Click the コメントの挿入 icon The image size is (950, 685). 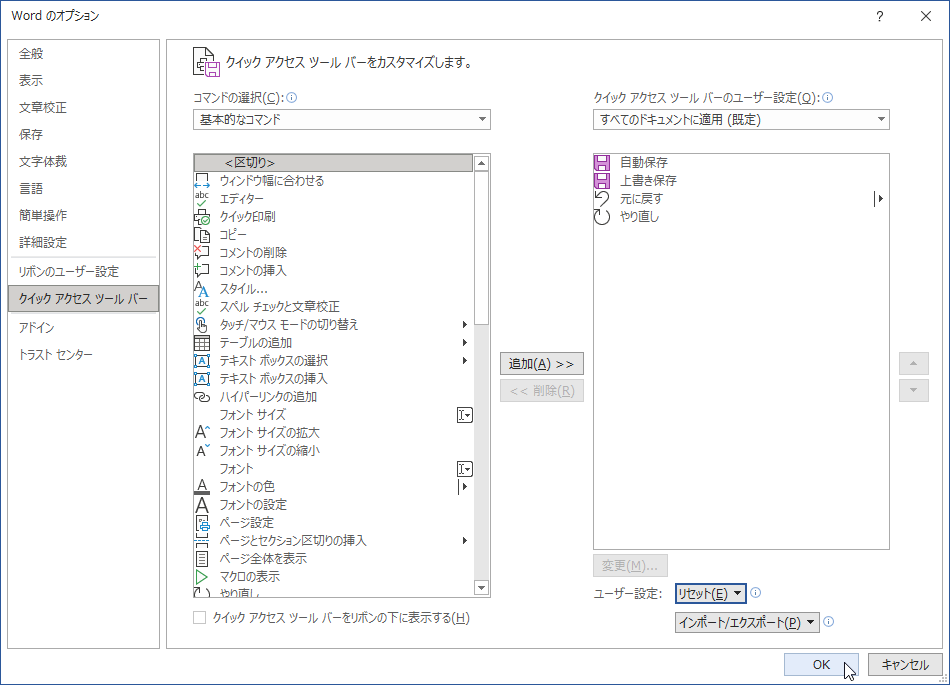202,271
